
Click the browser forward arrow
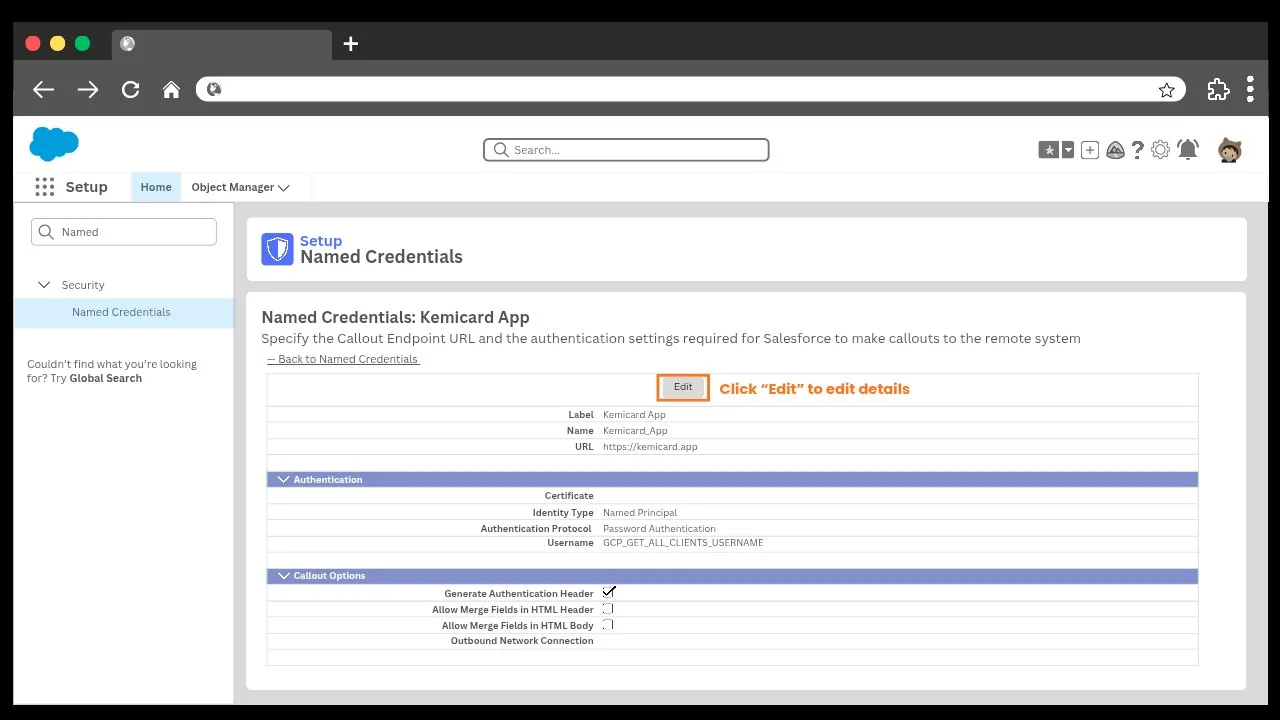[88, 90]
